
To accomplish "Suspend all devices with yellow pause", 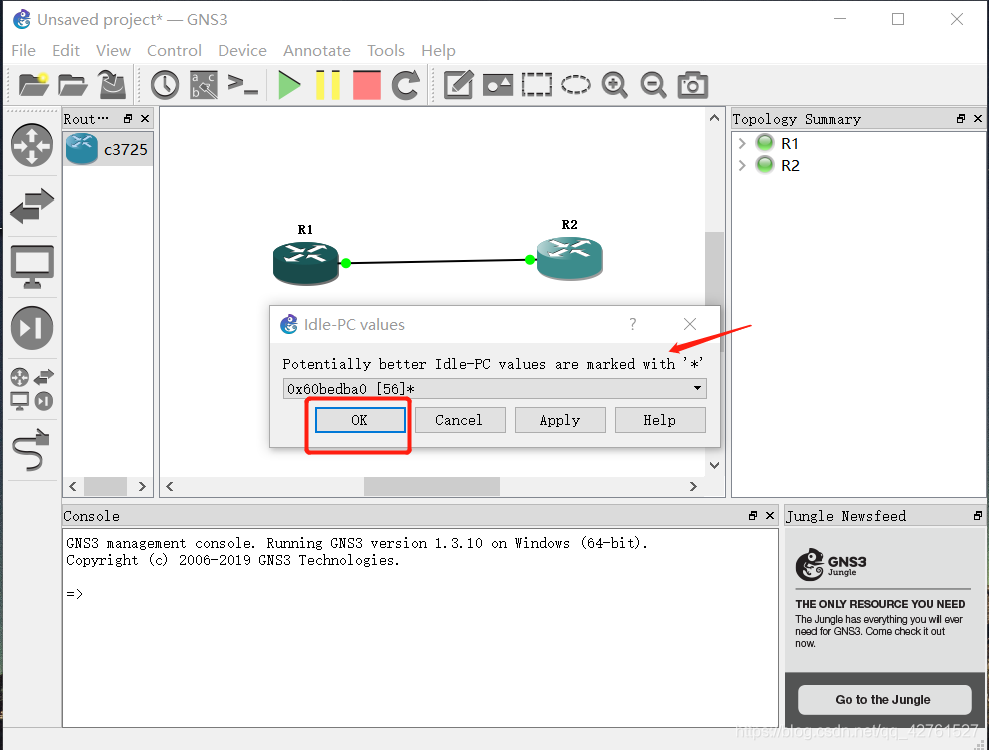I will (328, 85).
